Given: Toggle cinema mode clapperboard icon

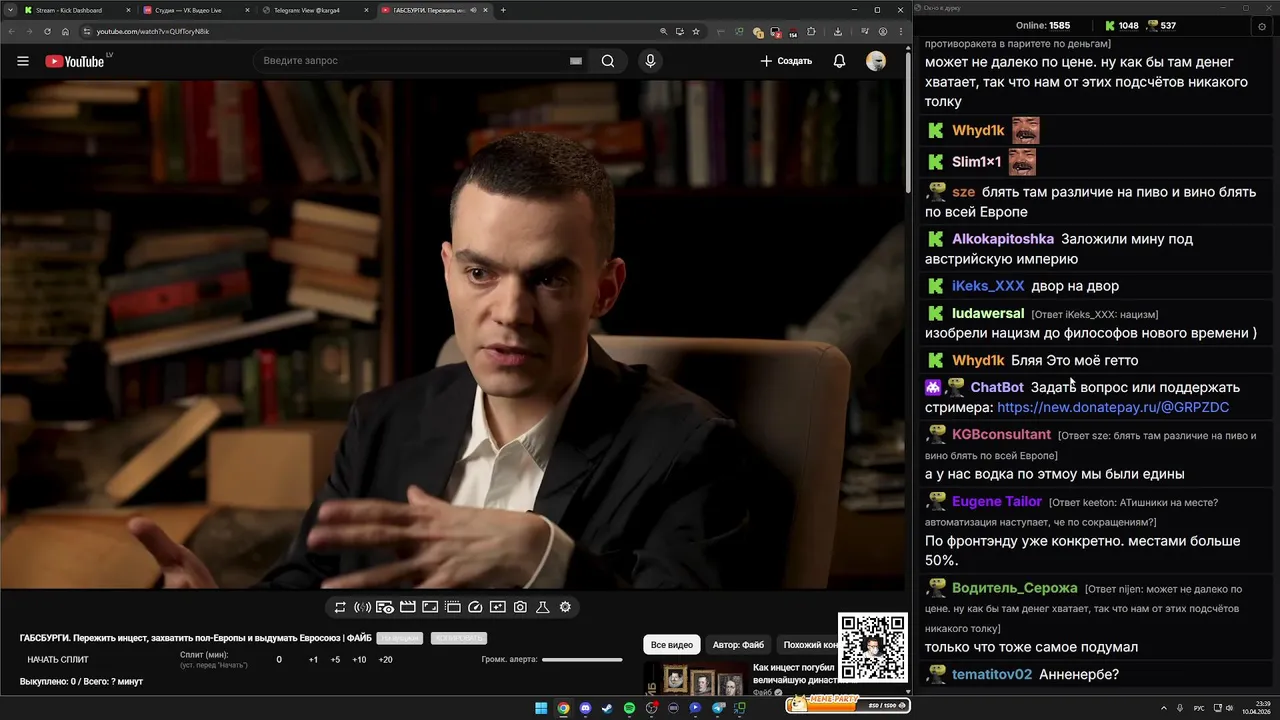Looking at the screenshot, I should point(407,607).
